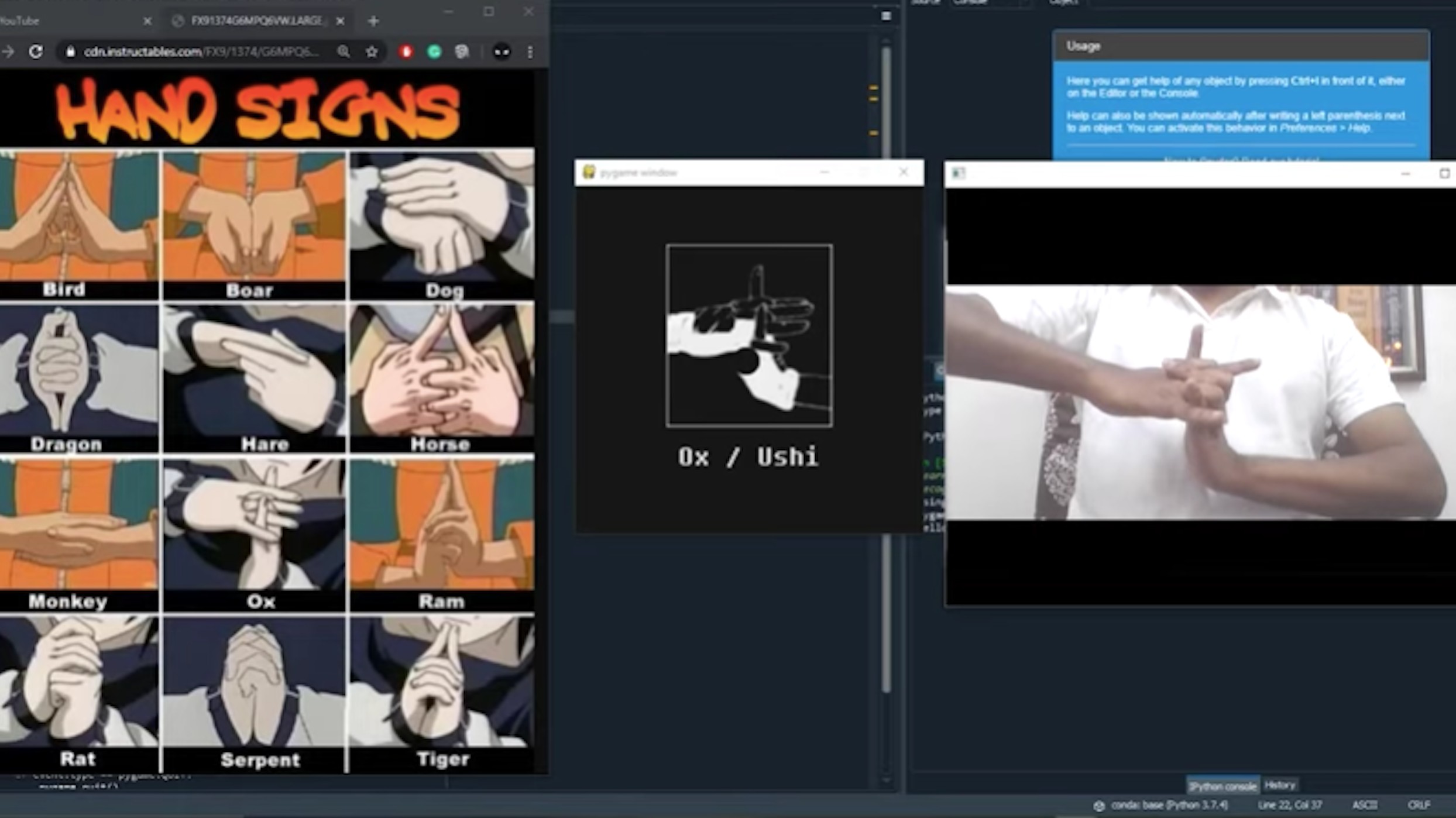Click the hand sign preview in pygame window
This screenshot has width=1456, height=818.
[749, 335]
